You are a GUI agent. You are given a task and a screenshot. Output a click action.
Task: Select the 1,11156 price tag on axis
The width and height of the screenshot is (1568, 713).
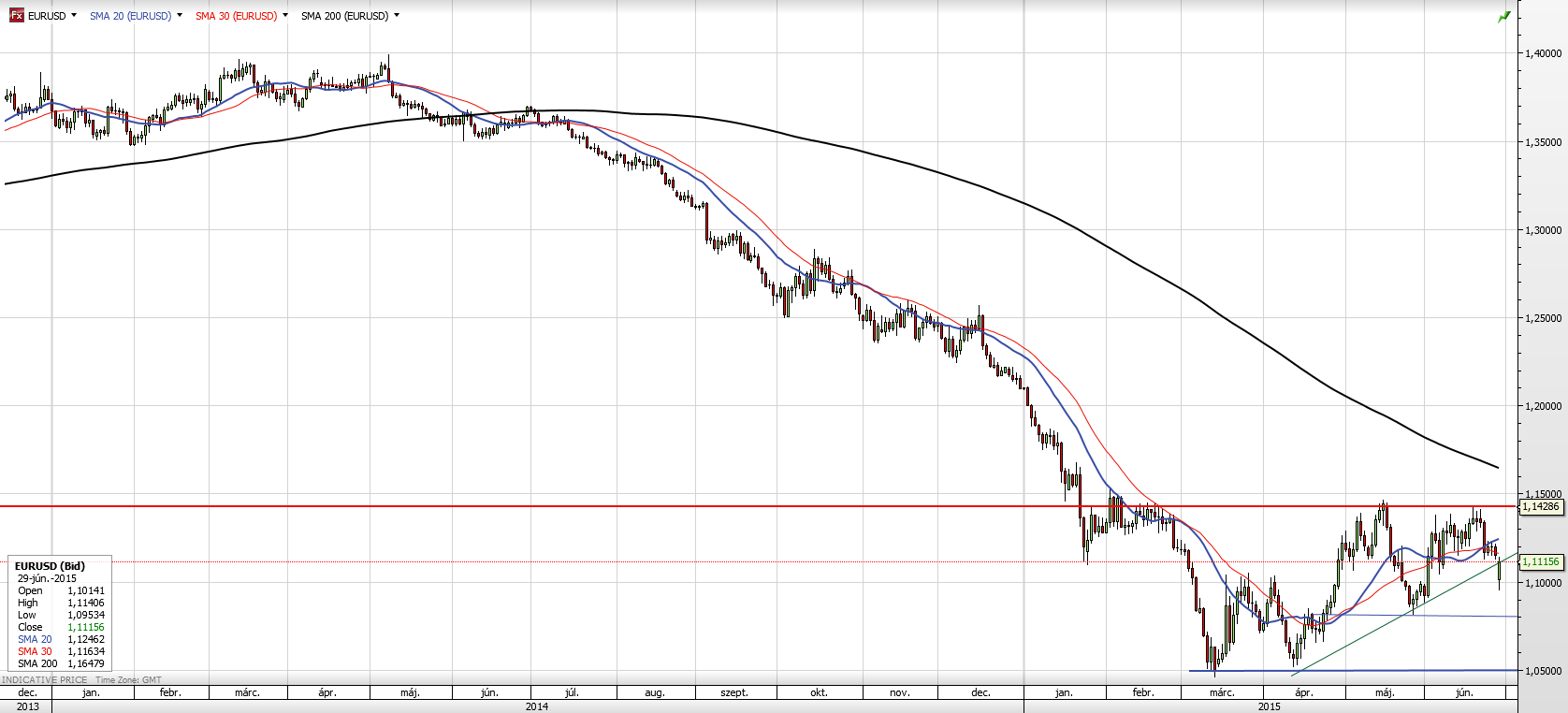pyautogui.click(x=1541, y=561)
